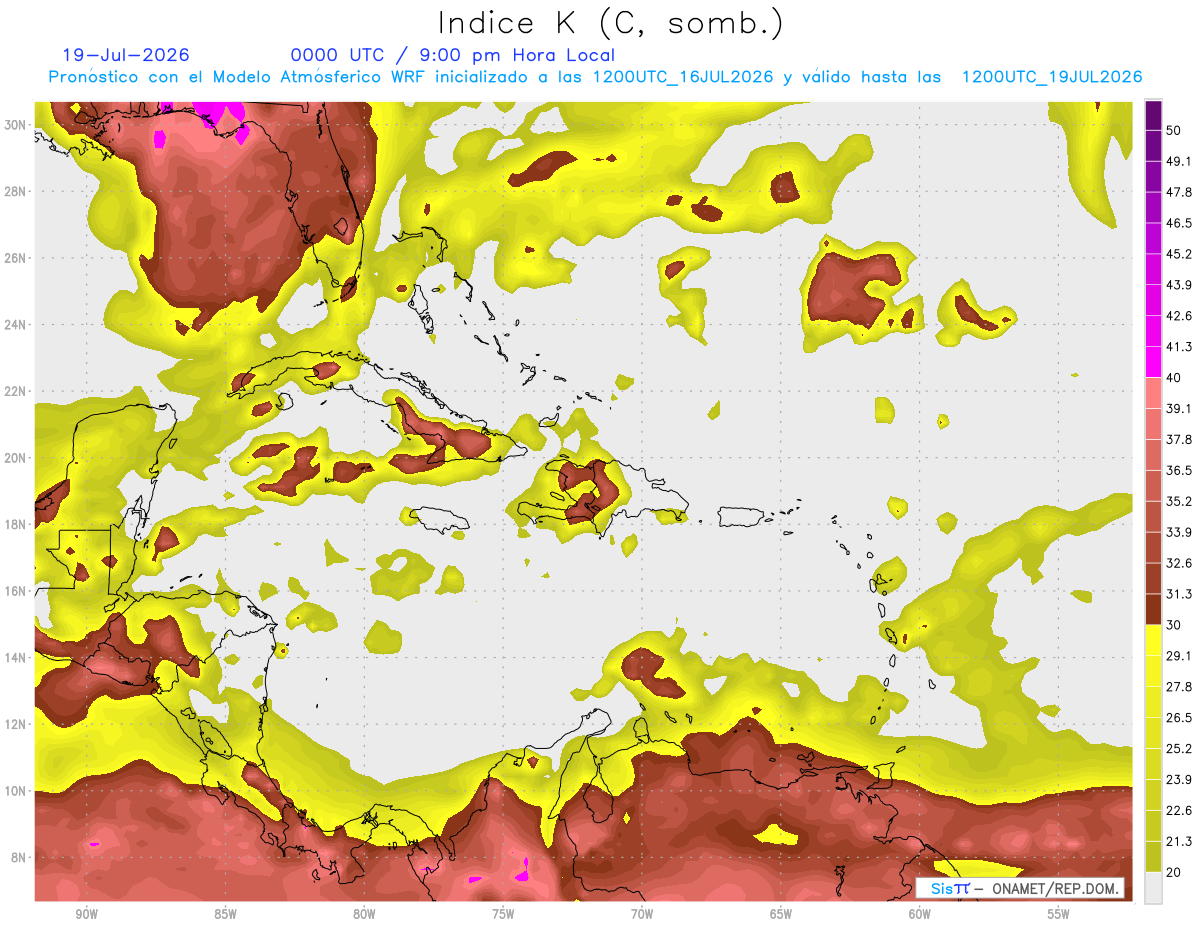Click the latitude label "28N"
This screenshot has width=1200, height=927.
[16, 191]
